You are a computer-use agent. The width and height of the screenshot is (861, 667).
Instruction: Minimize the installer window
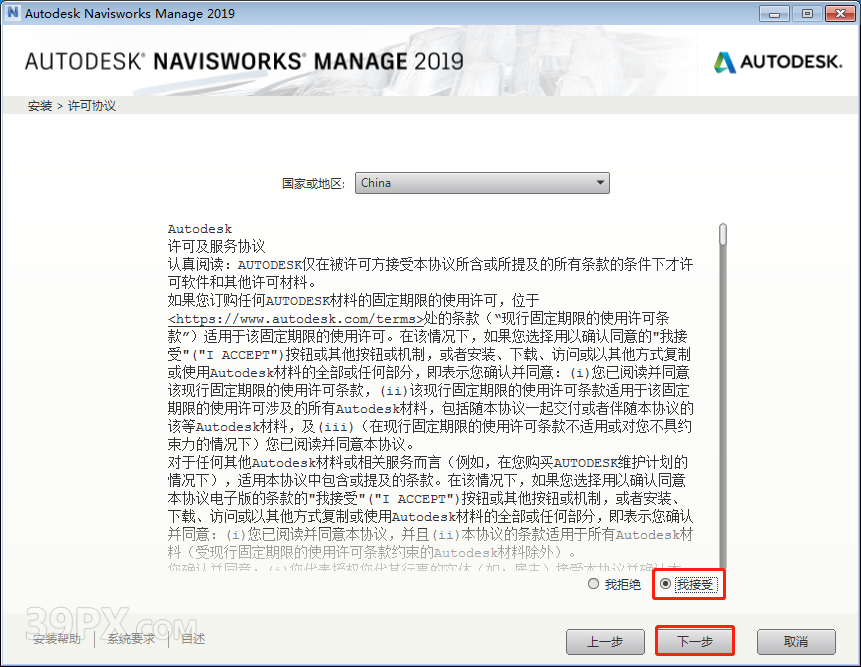pos(772,13)
